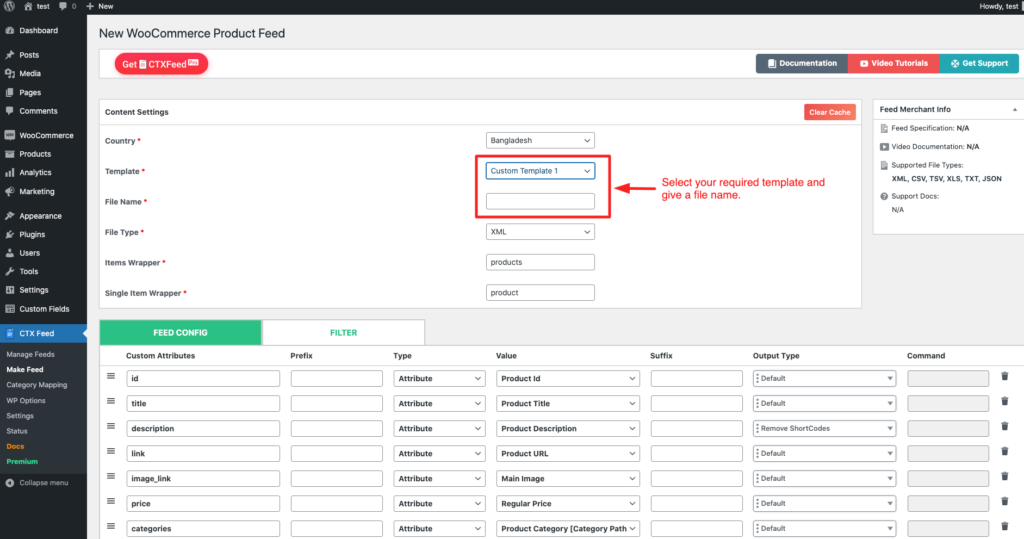
Task: Click the comments bubble icon in admin bar
Action: pos(63,6)
